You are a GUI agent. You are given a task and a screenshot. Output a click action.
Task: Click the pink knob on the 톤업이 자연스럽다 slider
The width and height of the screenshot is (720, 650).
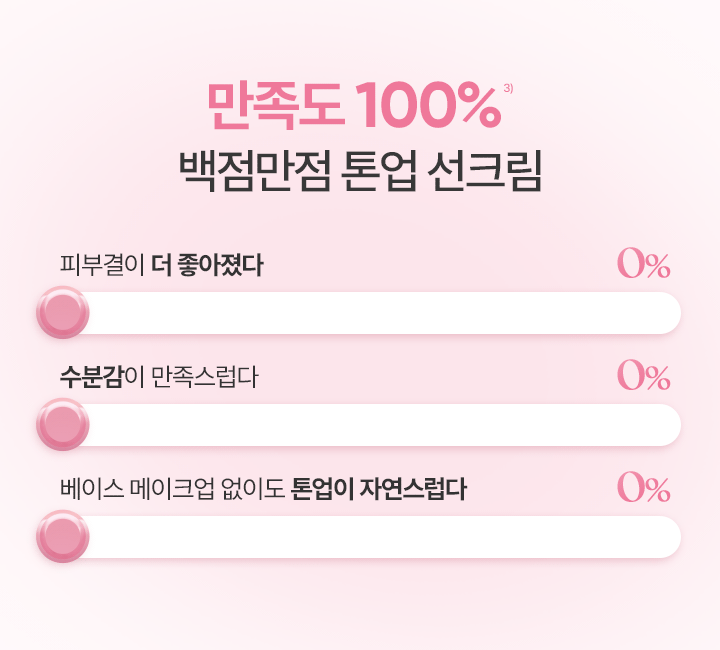pos(63,537)
